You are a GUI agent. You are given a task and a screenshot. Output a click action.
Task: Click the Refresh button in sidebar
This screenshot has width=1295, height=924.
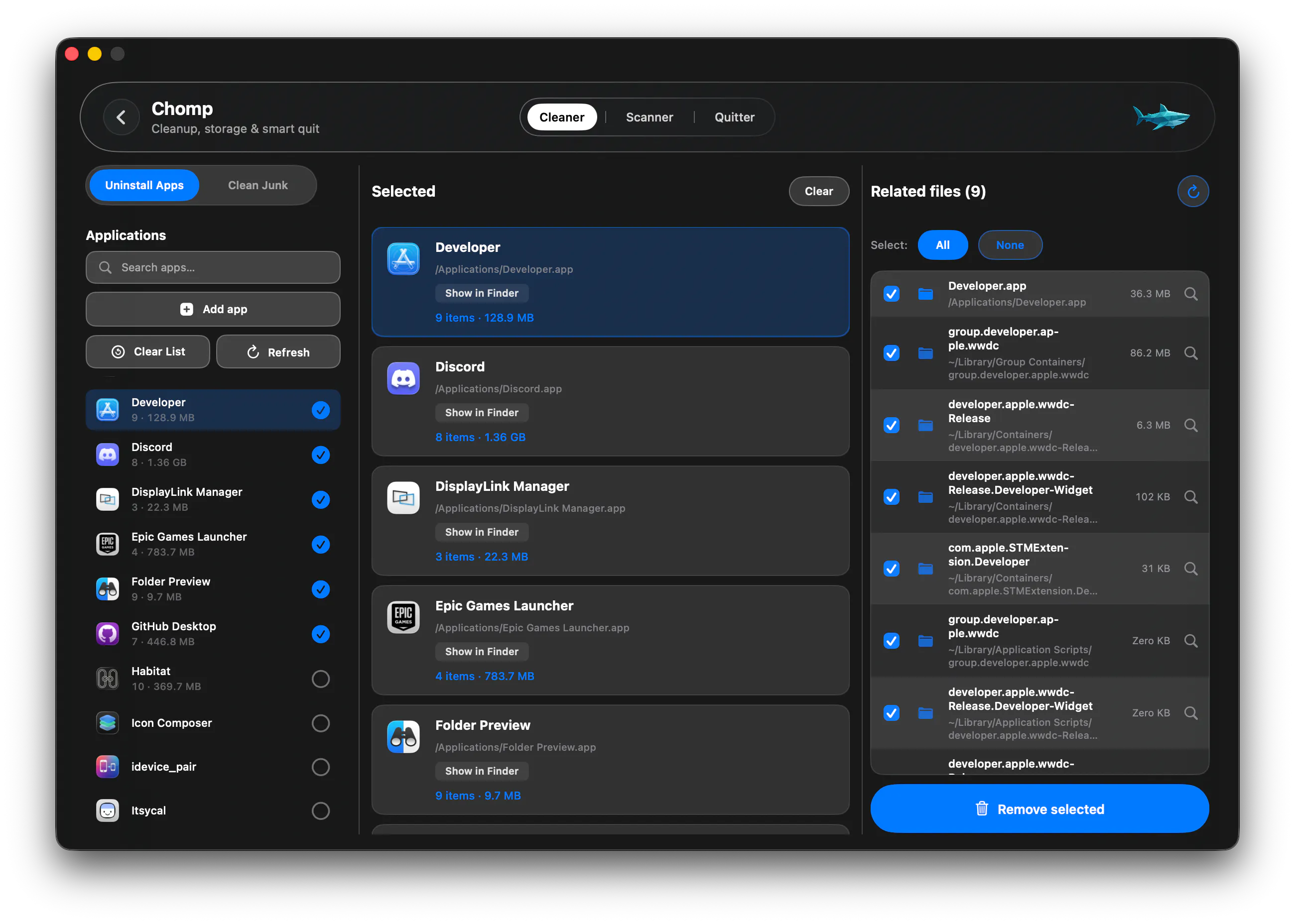click(x=278, y=351)
